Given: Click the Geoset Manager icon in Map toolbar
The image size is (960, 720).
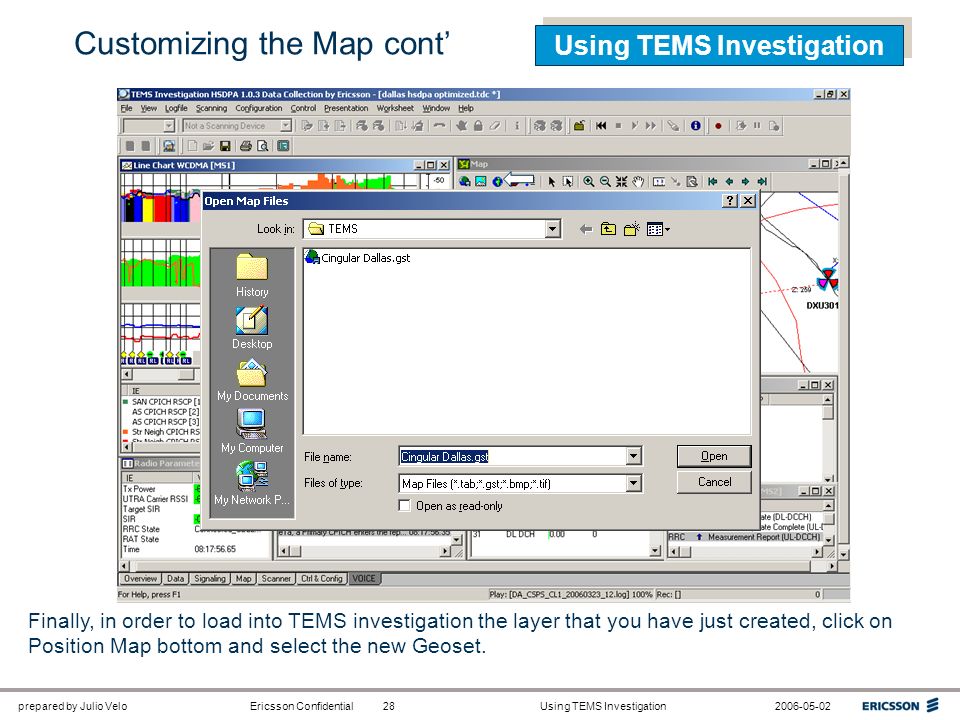Looking at the screenshot, I should coord(465,181).
